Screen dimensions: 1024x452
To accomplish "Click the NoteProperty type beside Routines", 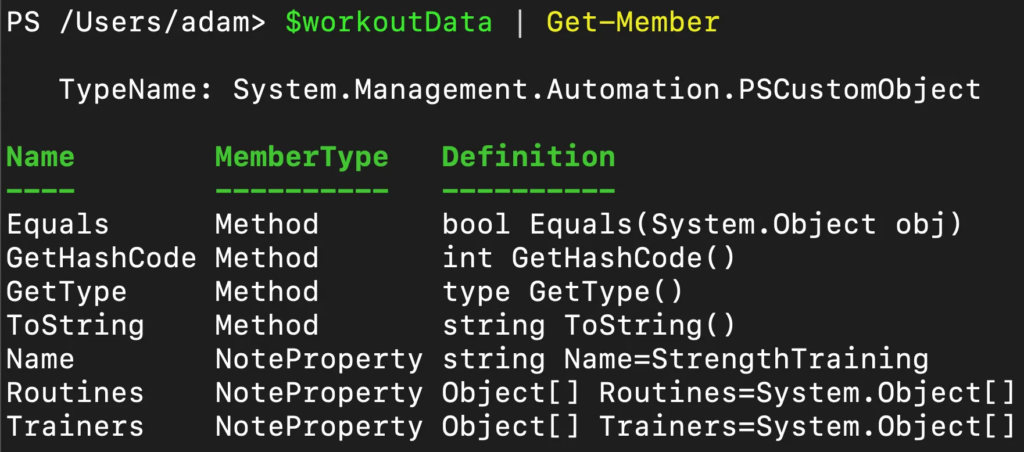I will coord(319,393).
